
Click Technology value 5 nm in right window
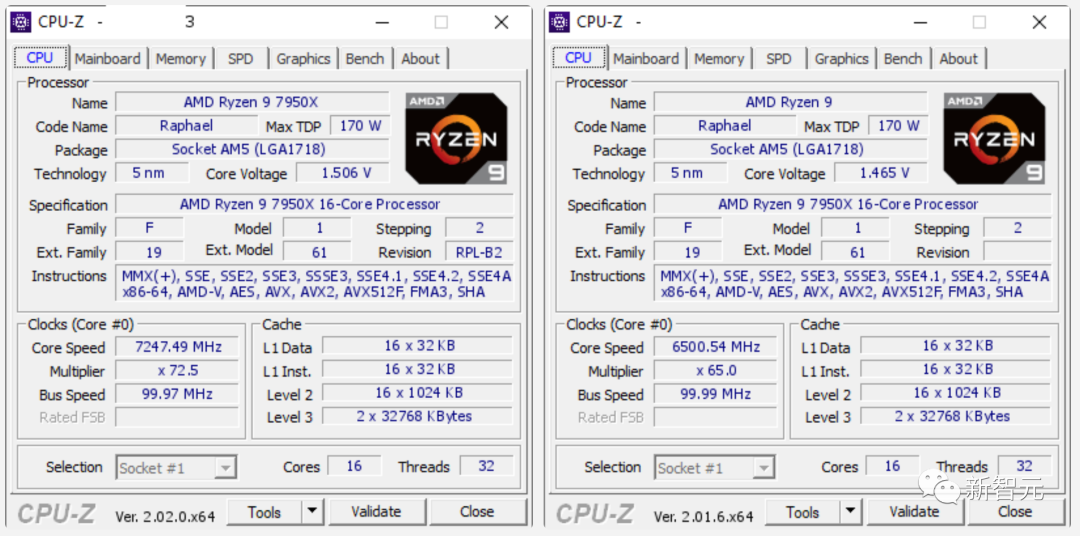point(690,173)
